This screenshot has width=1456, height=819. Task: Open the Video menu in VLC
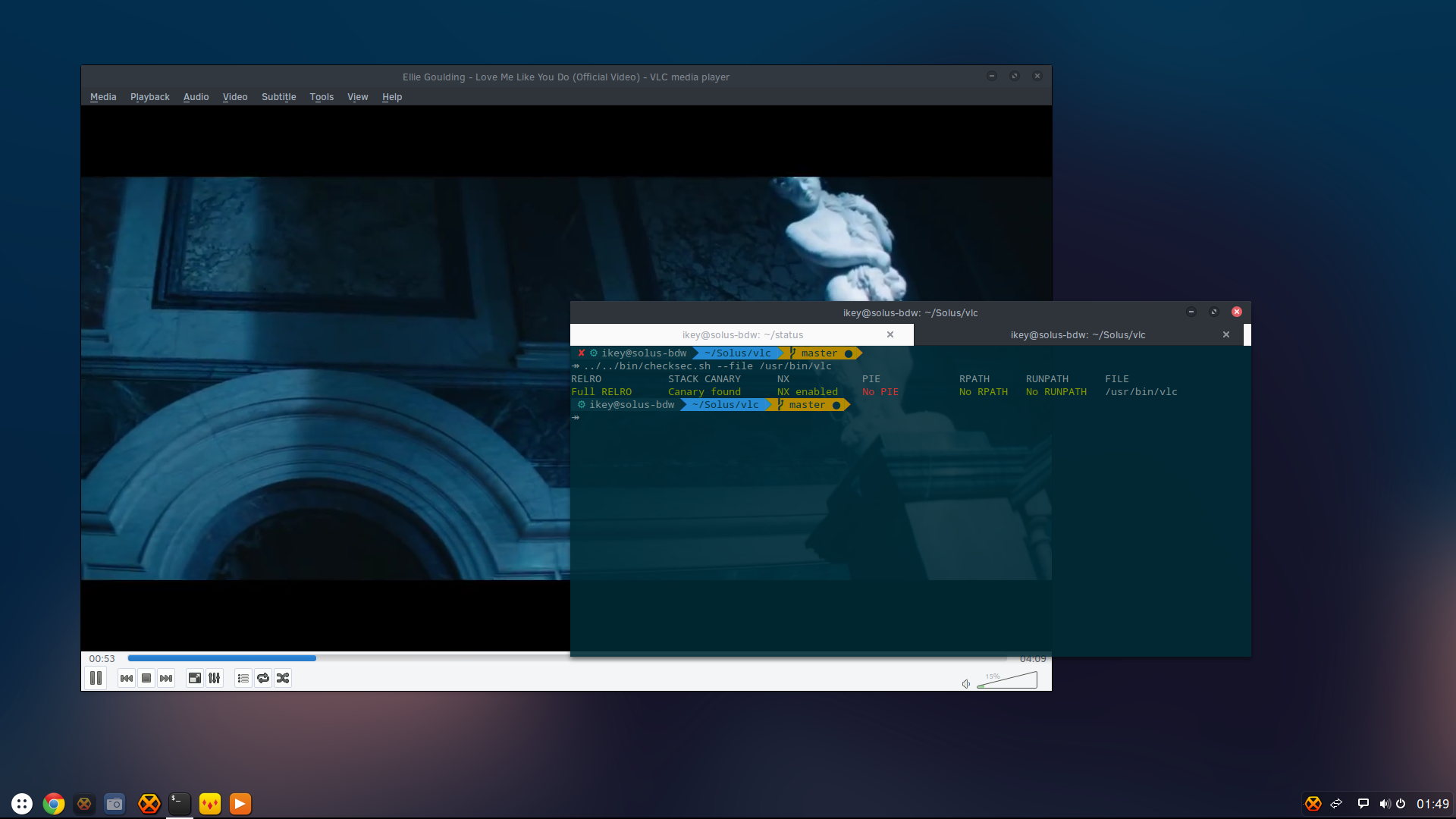(x=235, y=97)
